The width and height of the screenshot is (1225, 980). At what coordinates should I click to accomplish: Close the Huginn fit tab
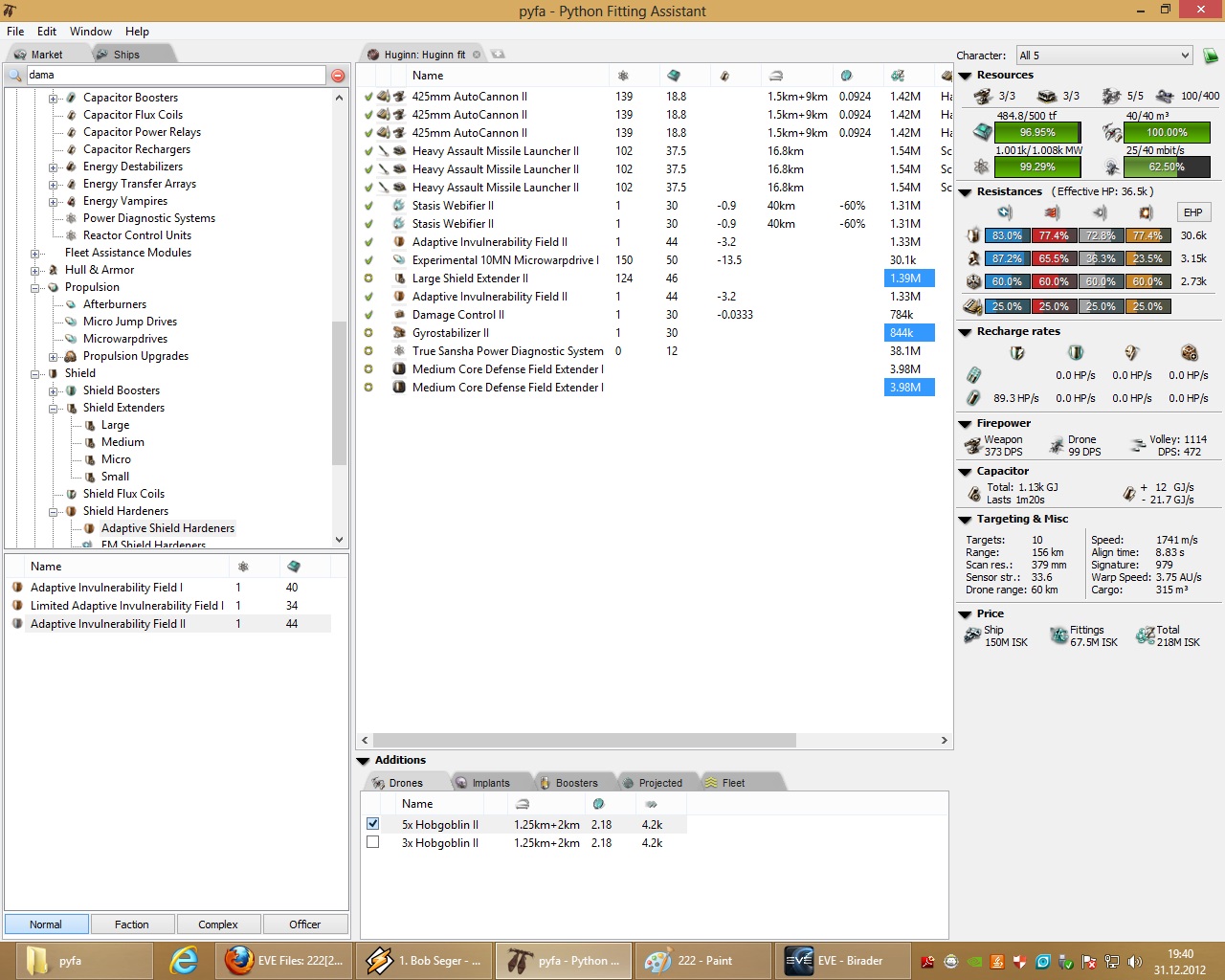[x=477, y=55]
